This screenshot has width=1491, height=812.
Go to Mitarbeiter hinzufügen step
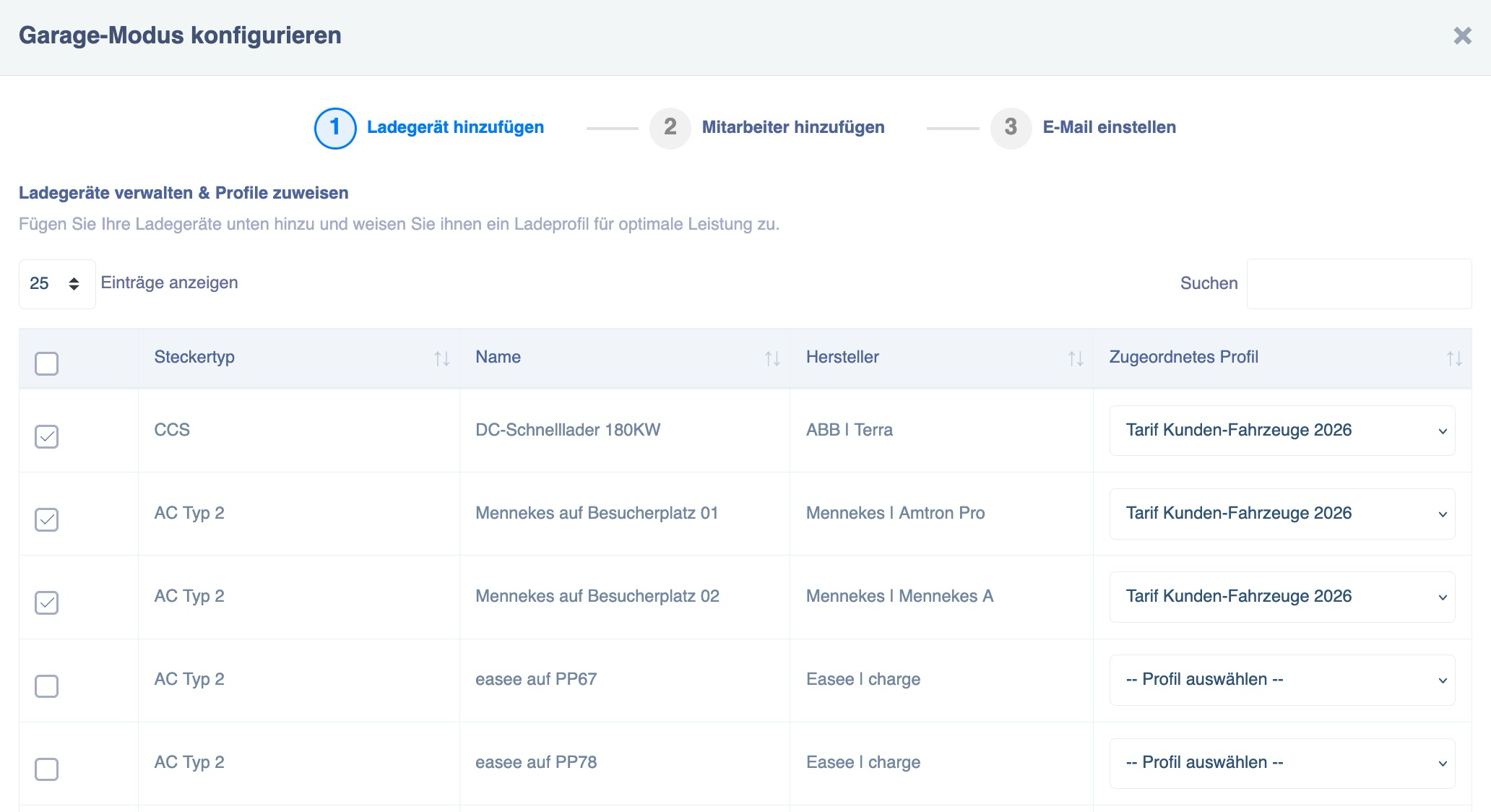point(792,127)
